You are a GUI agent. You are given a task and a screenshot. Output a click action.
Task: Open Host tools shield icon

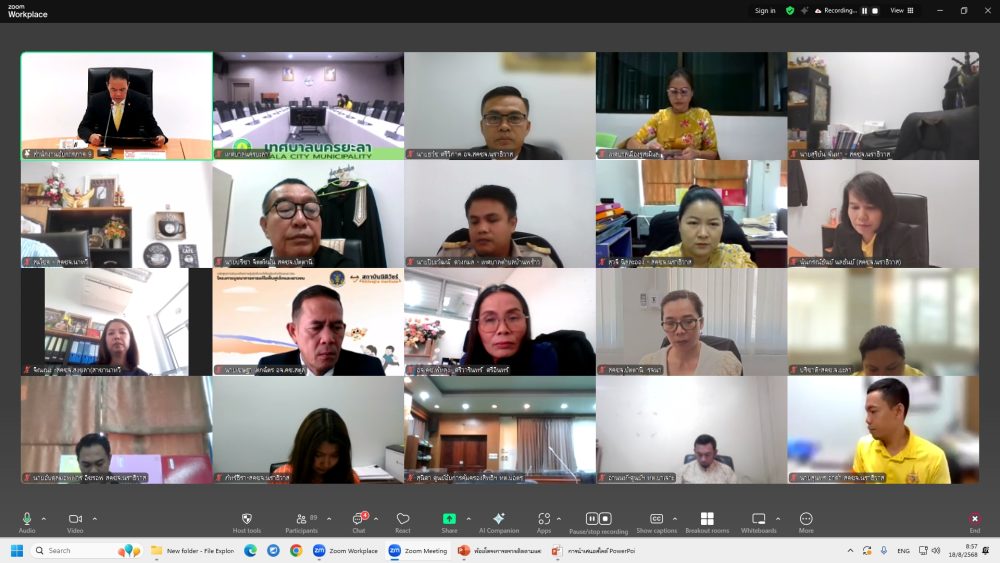click(x=246, y=519)
